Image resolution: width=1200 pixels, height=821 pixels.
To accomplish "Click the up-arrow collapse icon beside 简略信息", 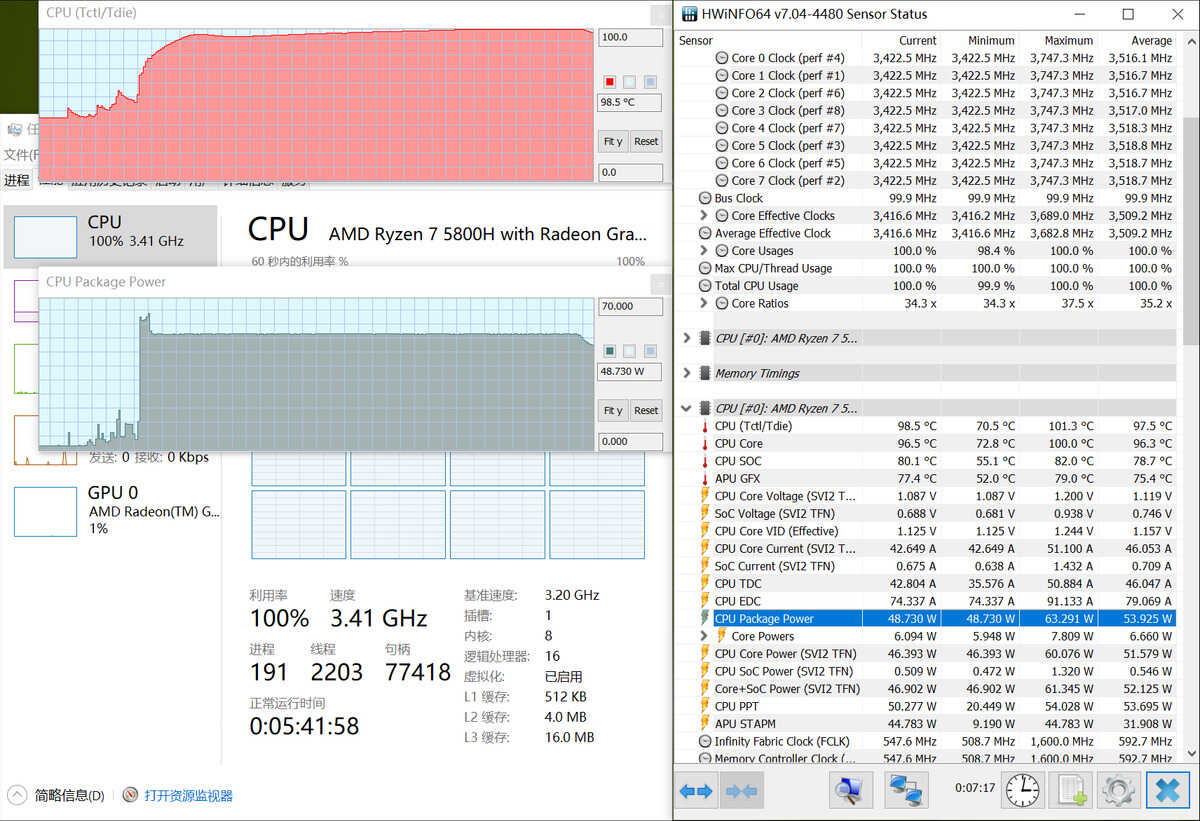I will 17,796.
